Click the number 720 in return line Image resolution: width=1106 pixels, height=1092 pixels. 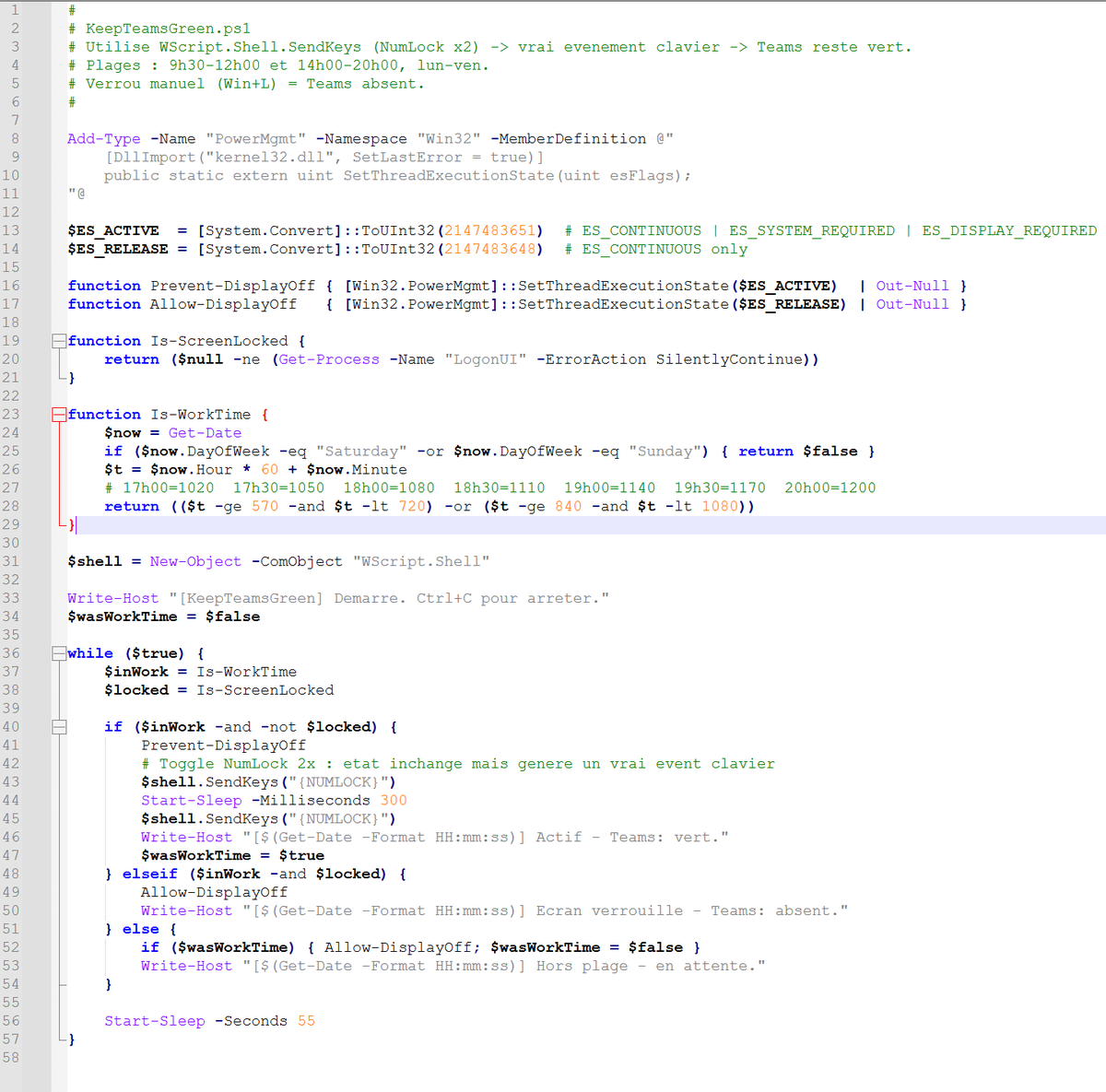412,507
